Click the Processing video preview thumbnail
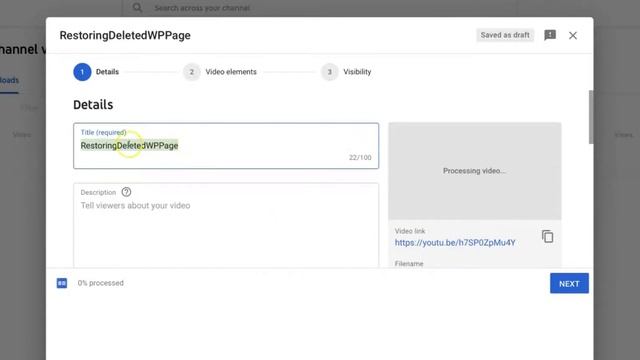The height and width of the screenshot is (360, 640). [x=475, y=171]
